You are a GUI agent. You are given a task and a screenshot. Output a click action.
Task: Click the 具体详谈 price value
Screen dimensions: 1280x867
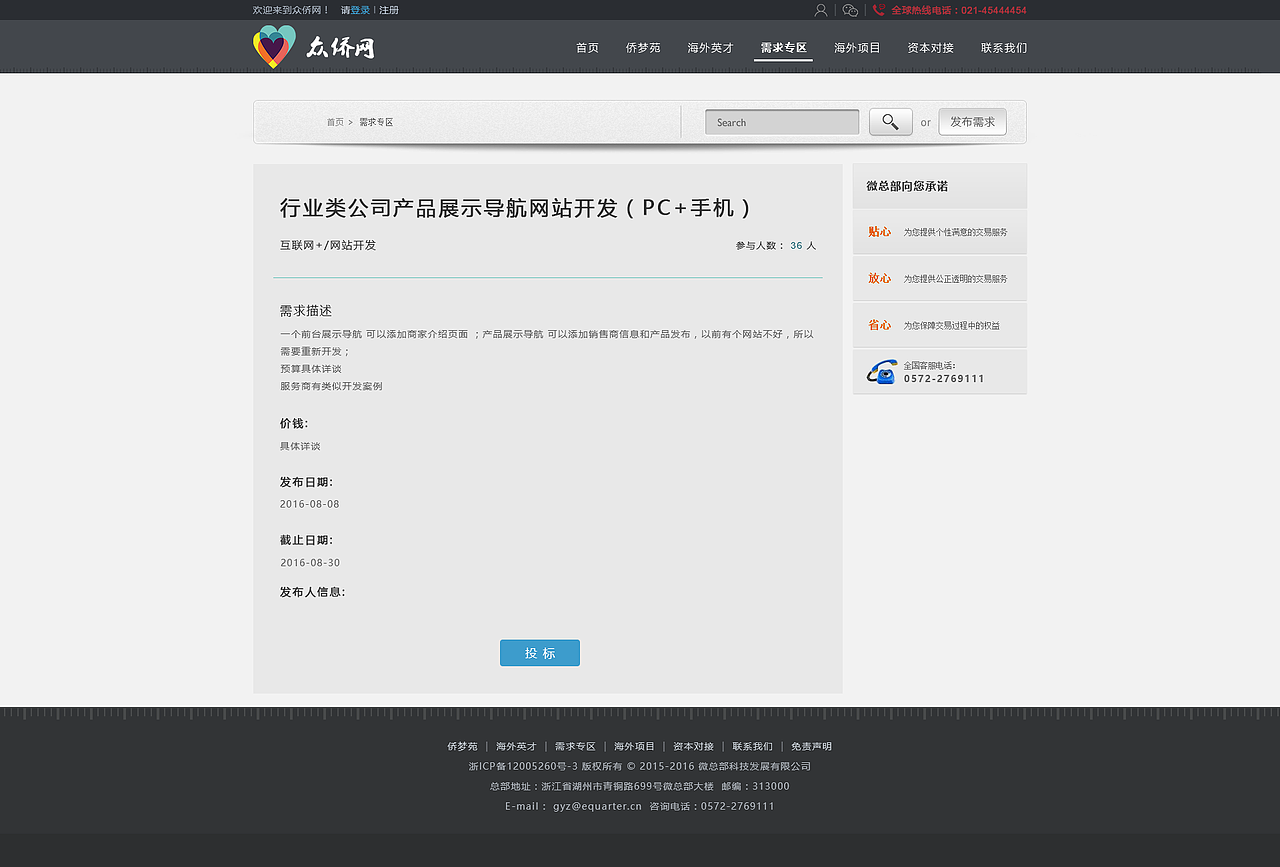(300, 446)
